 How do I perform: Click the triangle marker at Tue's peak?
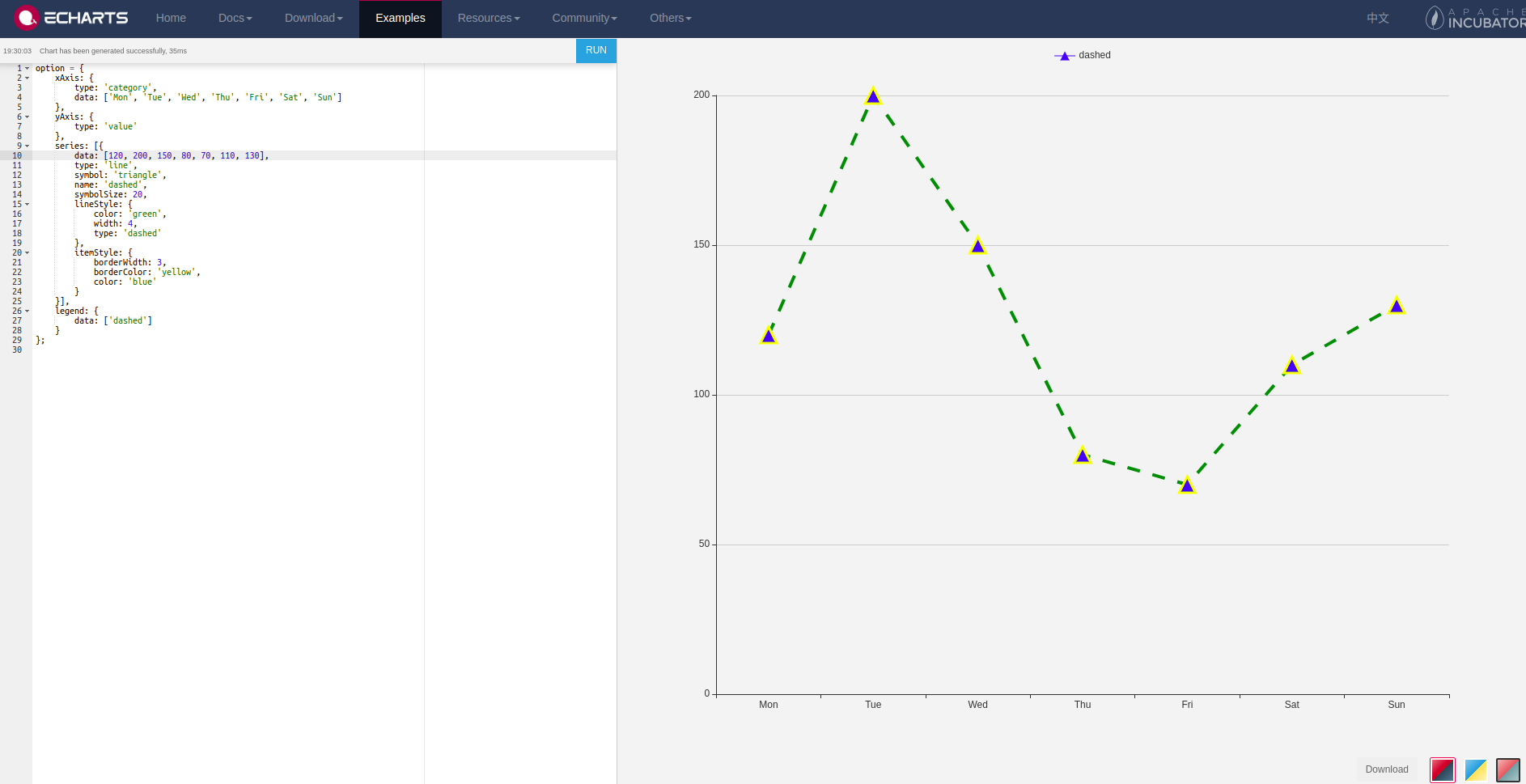(872, 95)
